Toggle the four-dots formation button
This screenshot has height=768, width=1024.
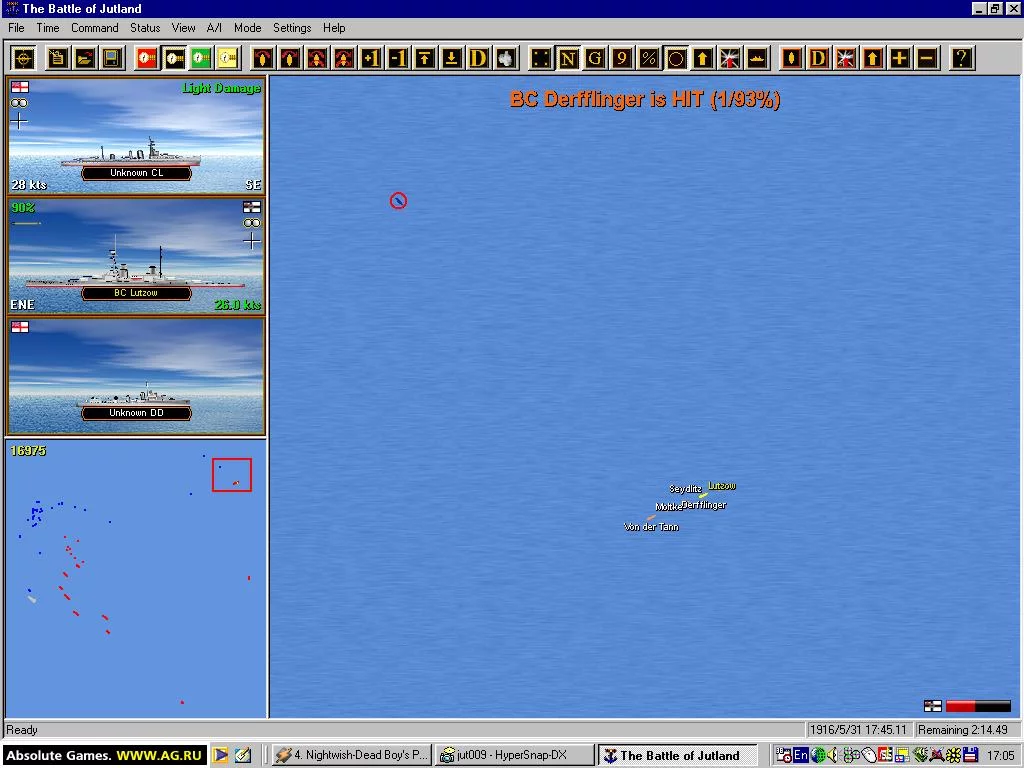pos(541,59)
